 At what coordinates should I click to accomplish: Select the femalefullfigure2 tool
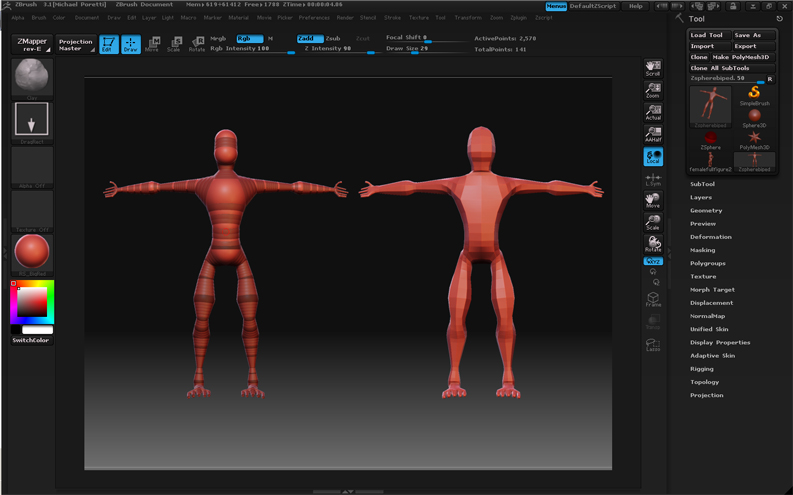coord(710,162)
